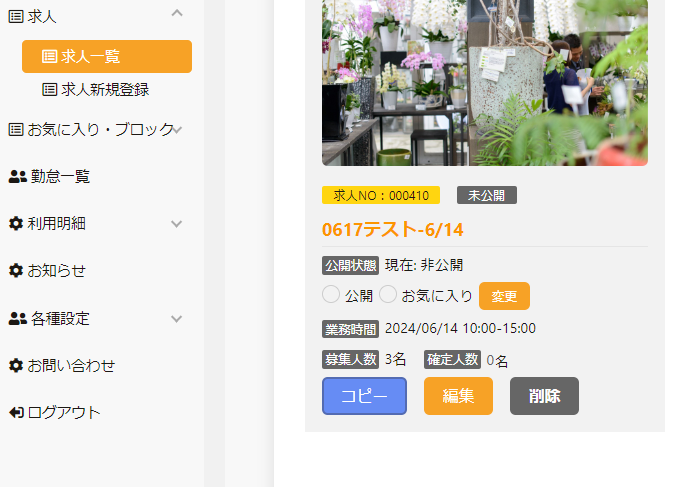Click the people icon beside 各種設定

click(x=17, y=318)
